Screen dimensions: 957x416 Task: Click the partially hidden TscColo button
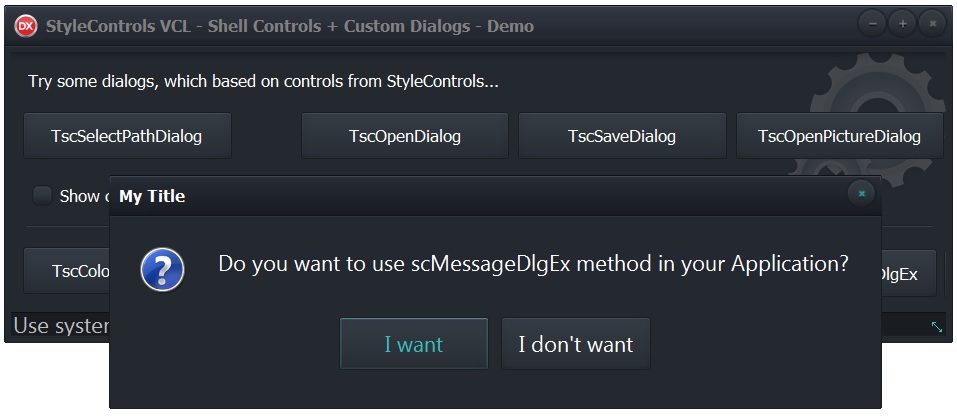pyautogui.click(x=67, y=271)
